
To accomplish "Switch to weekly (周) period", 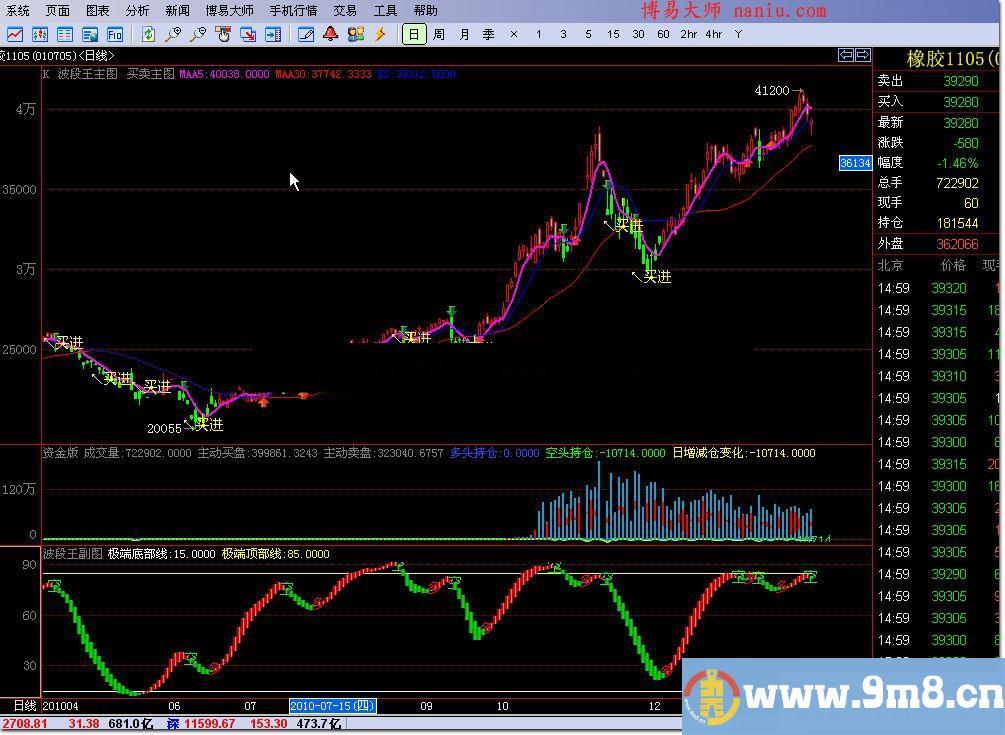I will [x=439, y=34].
